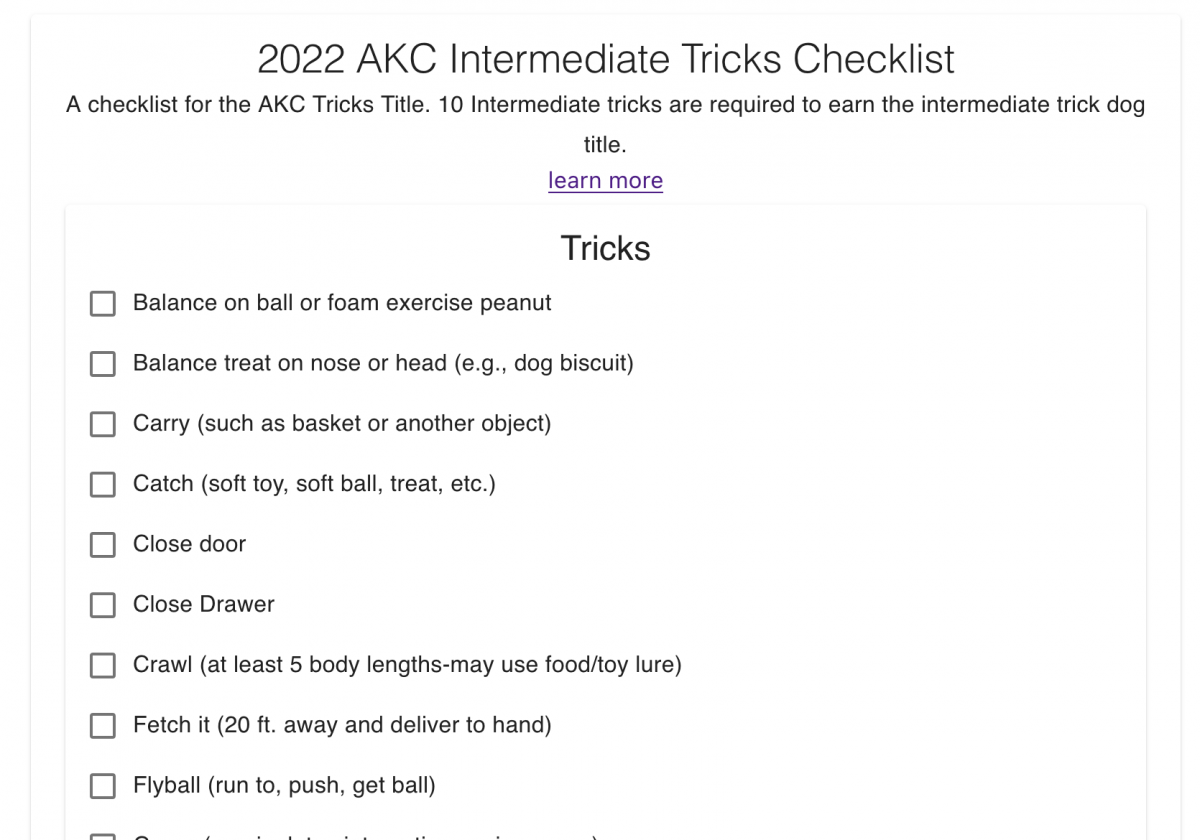Click the 'Crawl (at least 5 body lengths' label
1200x840 pixels.
[407, 665]
